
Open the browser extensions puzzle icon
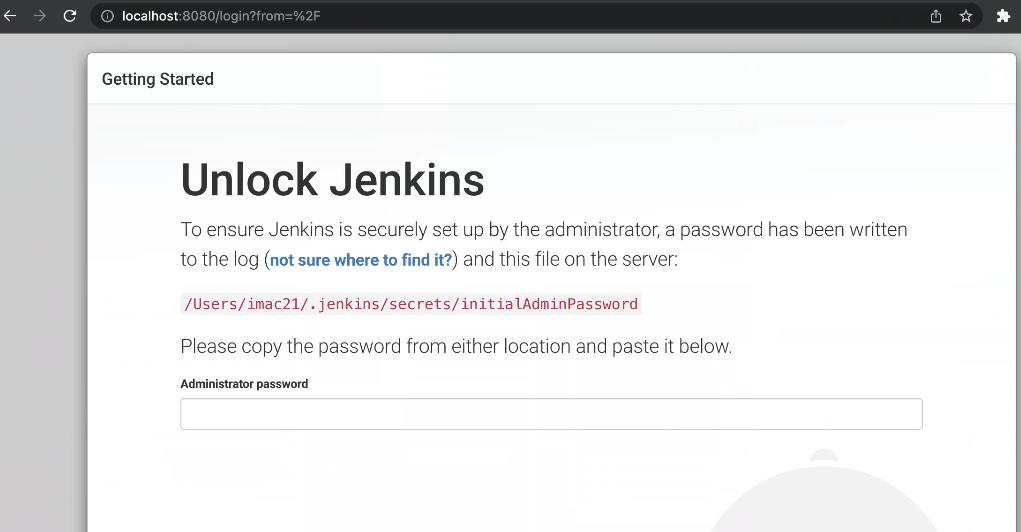pyautogui.click(x=1003, y=16)
